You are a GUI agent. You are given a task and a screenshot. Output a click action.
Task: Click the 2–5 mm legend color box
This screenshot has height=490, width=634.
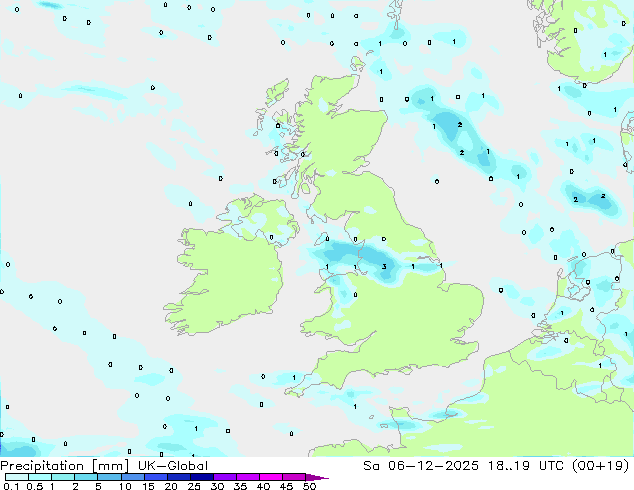[86, 477]
